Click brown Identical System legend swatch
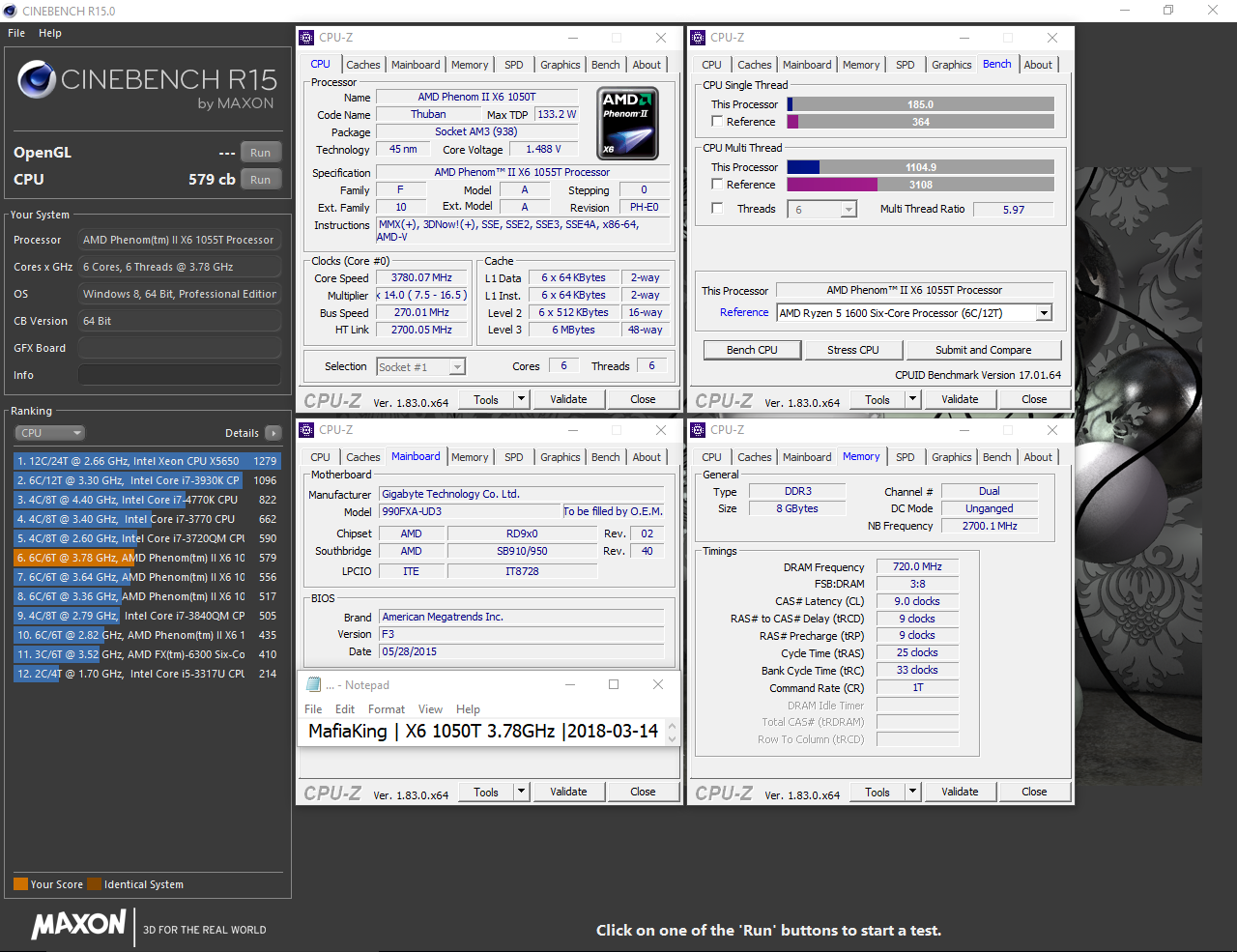 (x=94, y=883)
